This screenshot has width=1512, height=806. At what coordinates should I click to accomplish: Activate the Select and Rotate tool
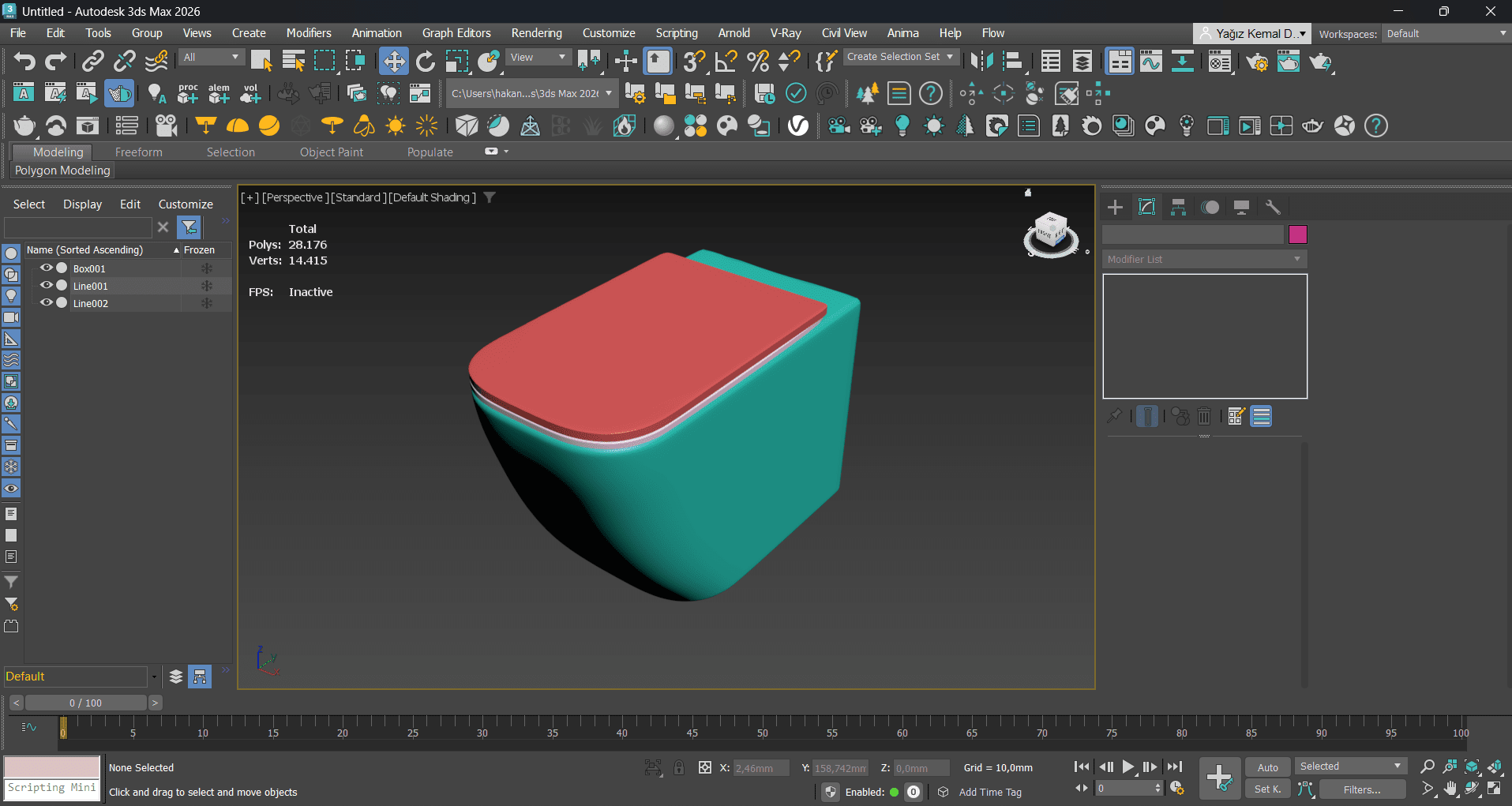tap(426, 61)
